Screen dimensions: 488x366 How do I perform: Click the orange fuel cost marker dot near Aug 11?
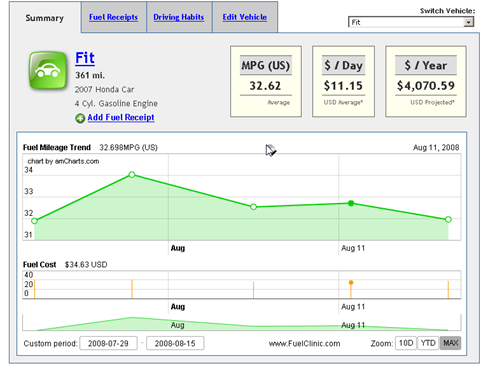click(x=351, y=282)
